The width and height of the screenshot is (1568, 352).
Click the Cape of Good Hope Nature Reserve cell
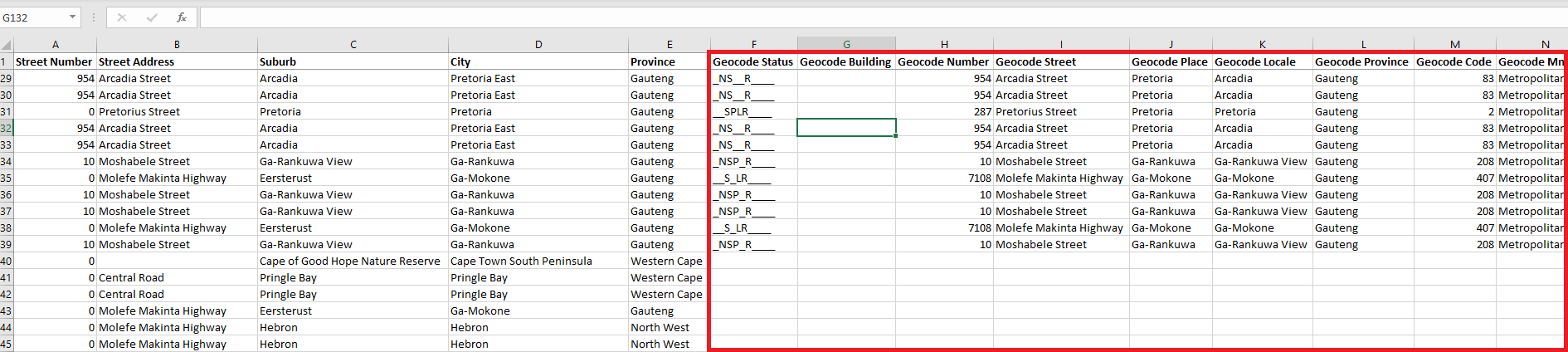[352, 261]
